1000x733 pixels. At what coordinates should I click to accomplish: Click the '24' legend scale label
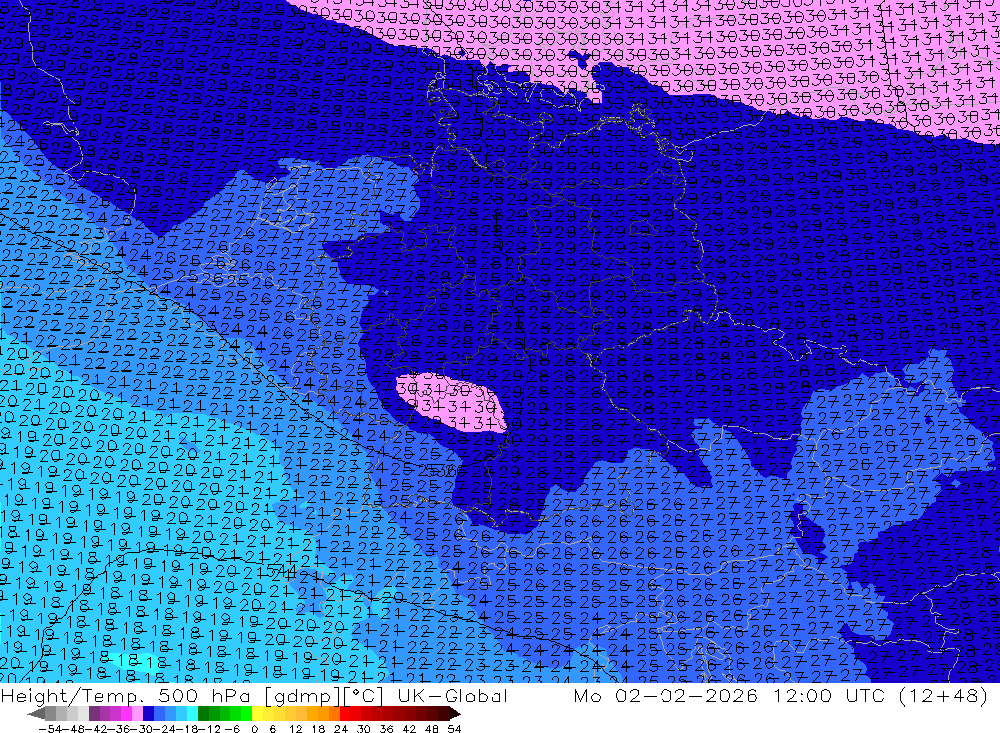(341, 729)
